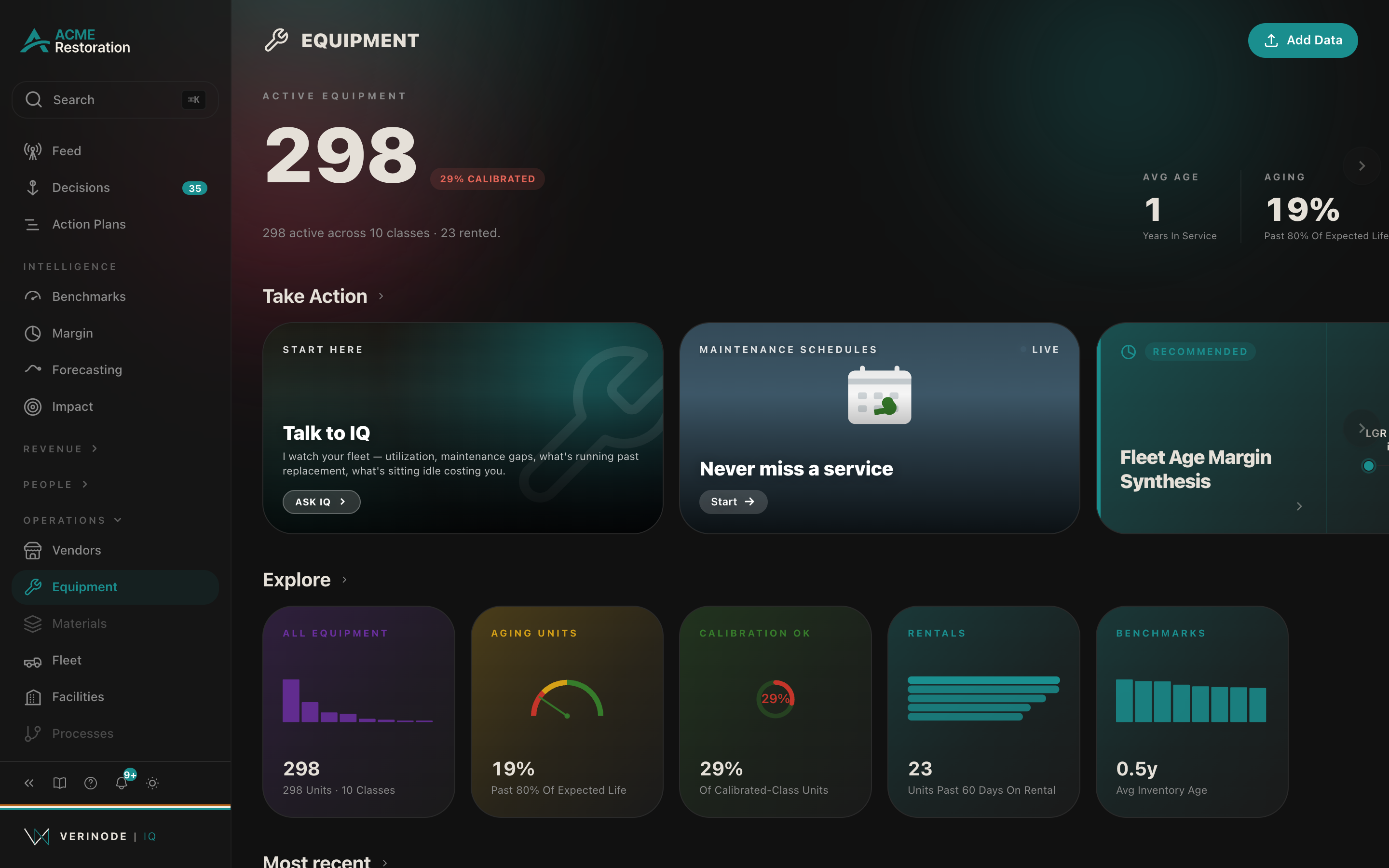Advance header stats with right arrow
1389x868 pixels.
click(x=1362, y=166)
